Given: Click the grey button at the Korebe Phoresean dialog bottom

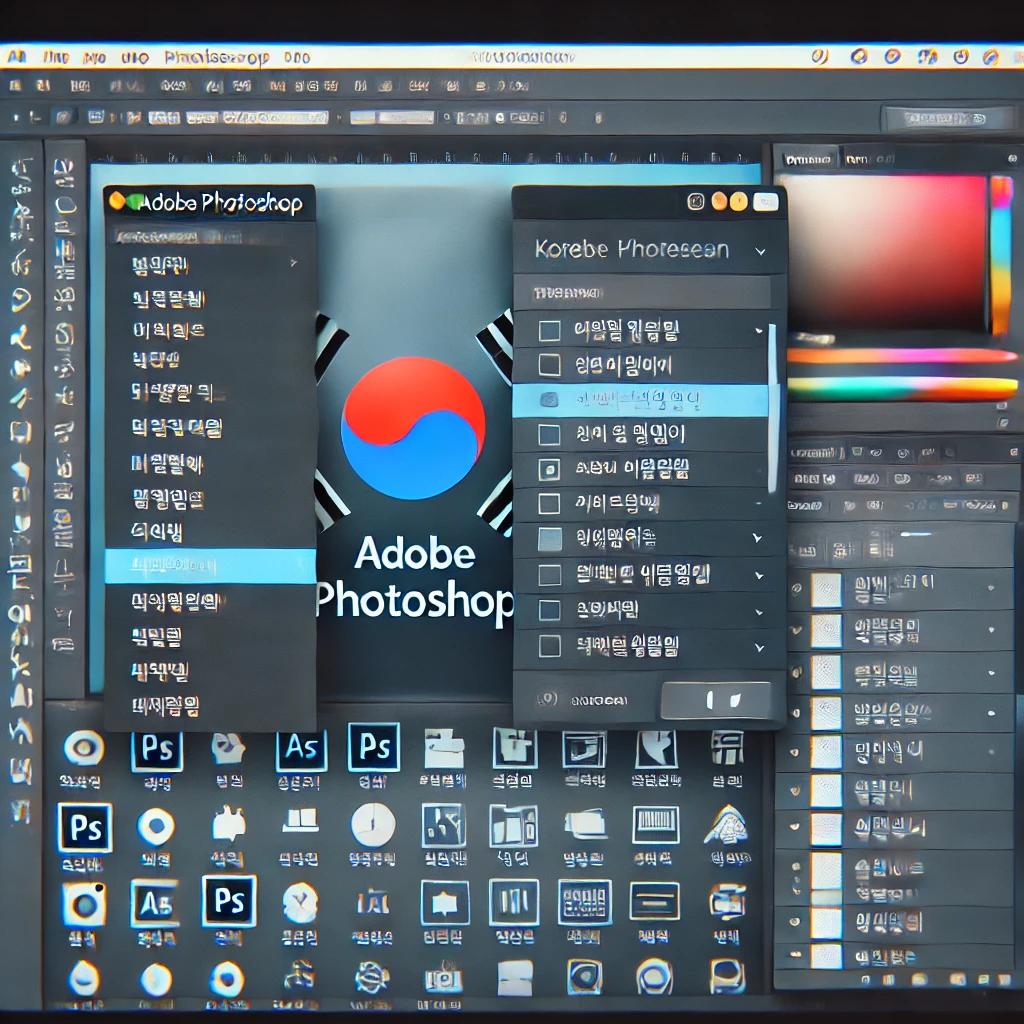Looking at the screenshot, I should coord(716,700).
